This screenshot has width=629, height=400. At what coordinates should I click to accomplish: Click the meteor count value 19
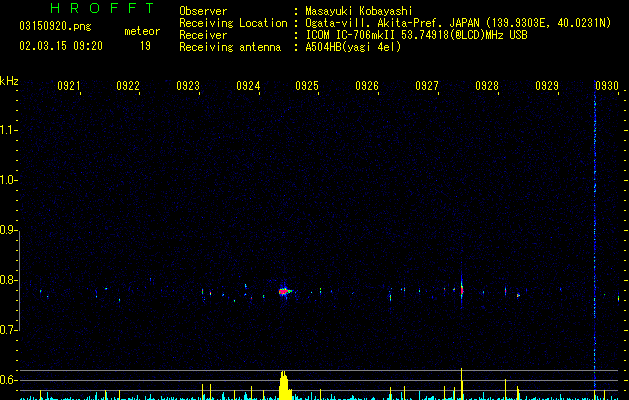pyautogui.click(x=145, y=46)
